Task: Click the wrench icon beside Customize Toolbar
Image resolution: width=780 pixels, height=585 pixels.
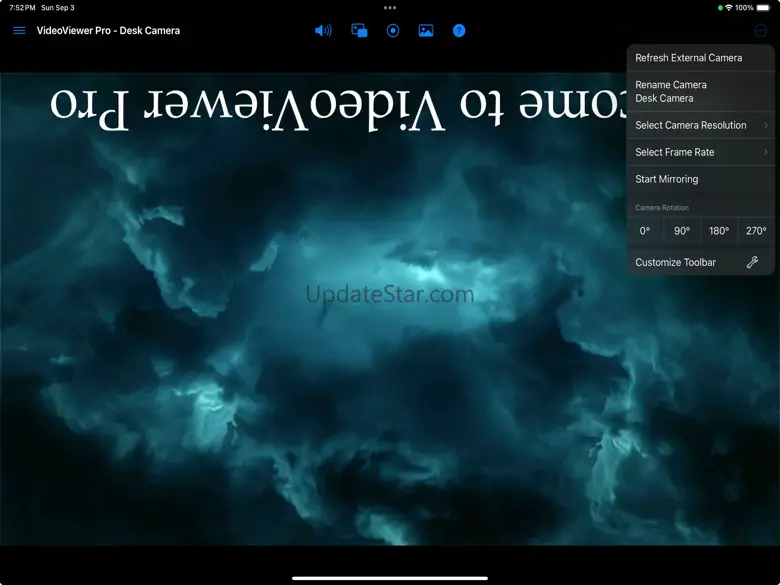Action: 752,262
